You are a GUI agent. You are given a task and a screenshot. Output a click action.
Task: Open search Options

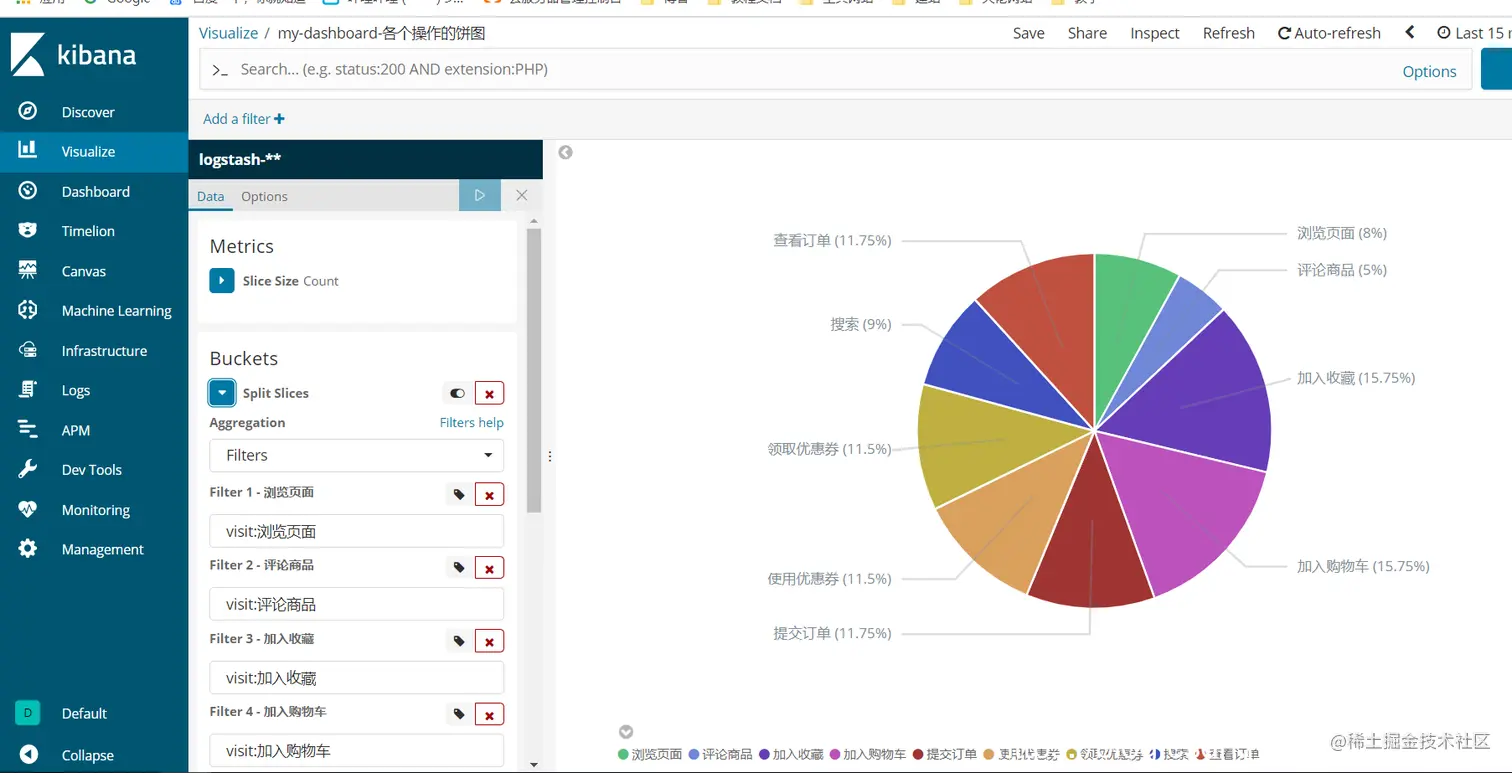coord(1429,71)
